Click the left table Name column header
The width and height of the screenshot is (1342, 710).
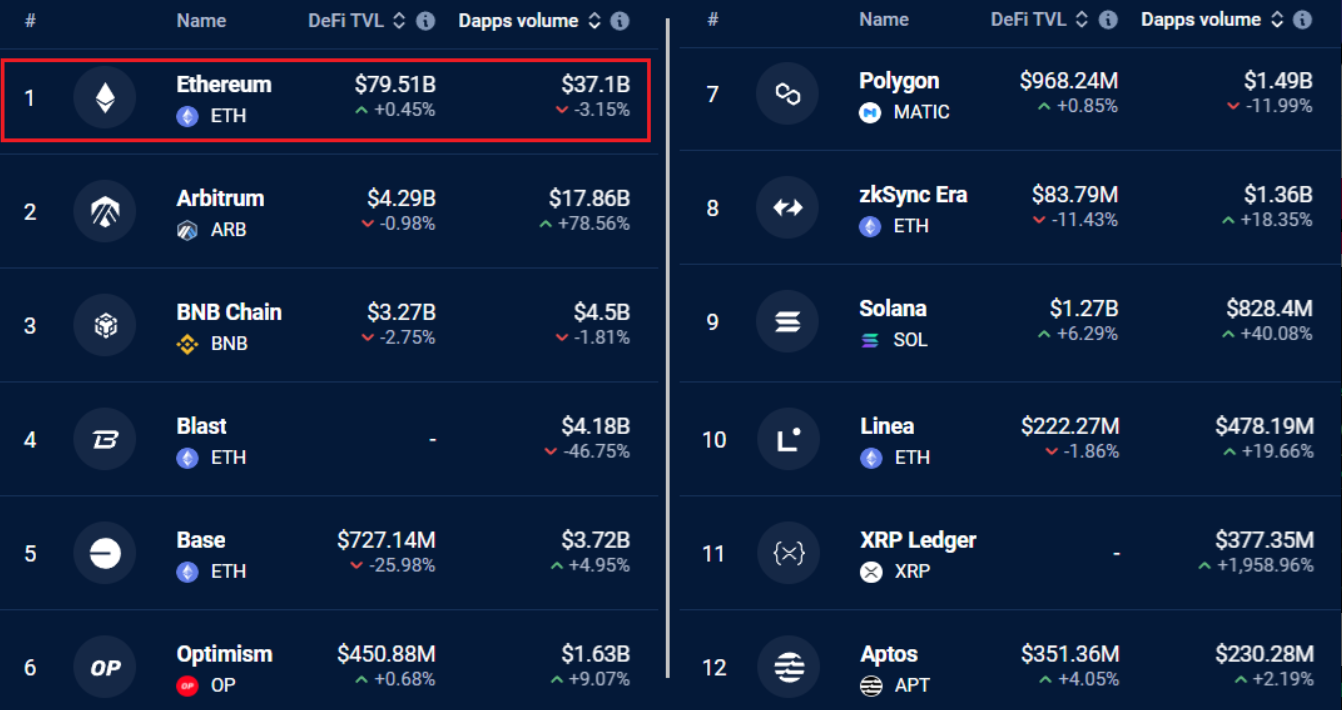[x=201, y=21]
